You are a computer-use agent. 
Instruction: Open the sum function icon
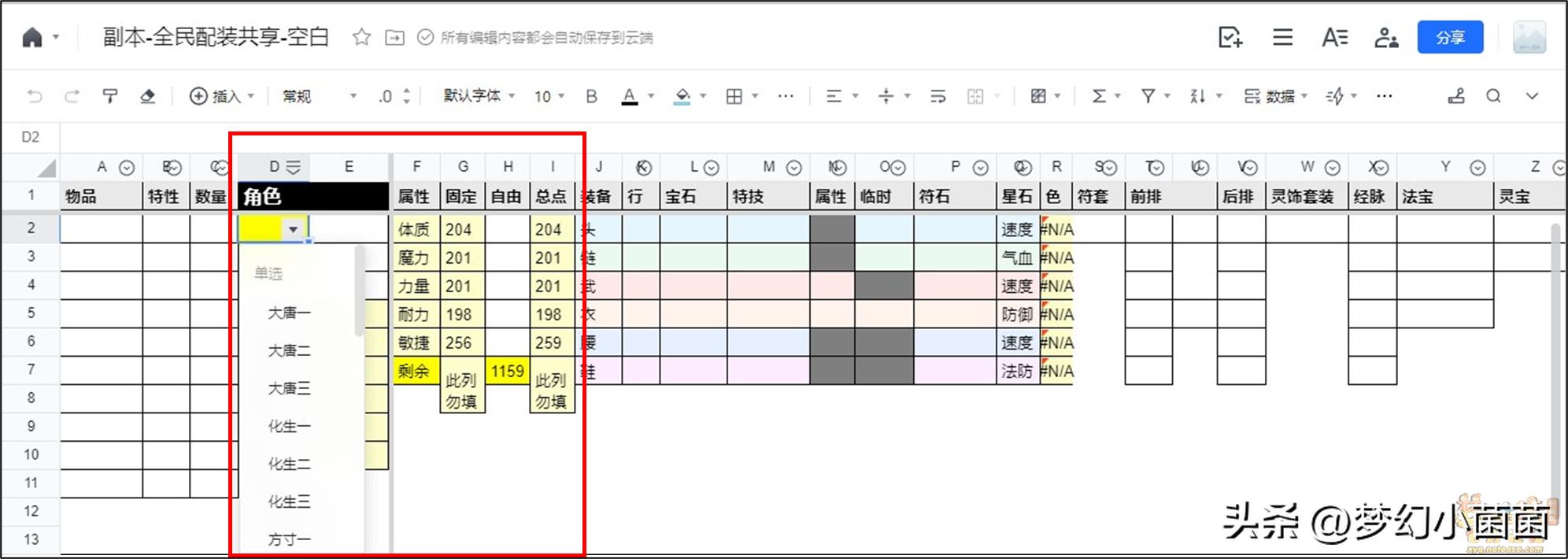click(1099, 96)
